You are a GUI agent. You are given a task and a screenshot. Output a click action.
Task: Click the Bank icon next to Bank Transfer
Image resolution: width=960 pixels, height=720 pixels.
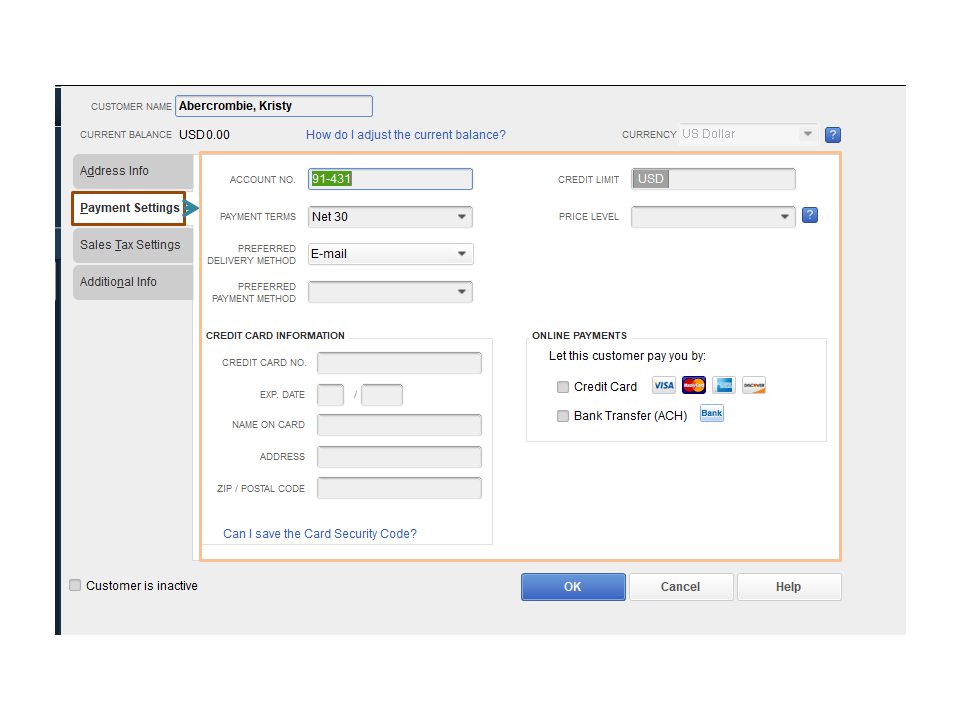[x=711, y=413]
